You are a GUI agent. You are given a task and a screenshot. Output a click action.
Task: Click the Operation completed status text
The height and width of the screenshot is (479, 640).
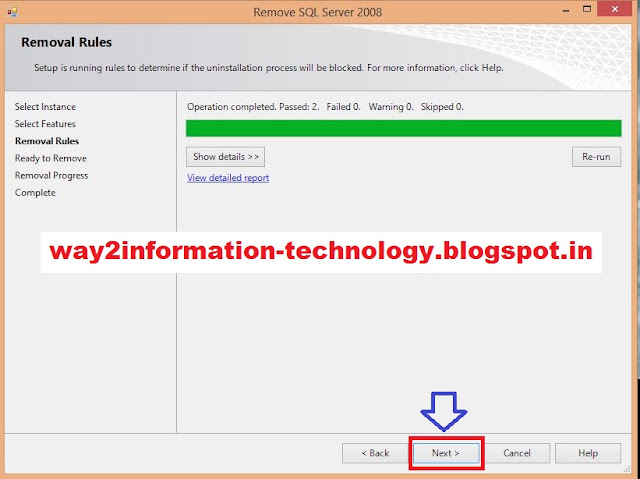[325, 107]
